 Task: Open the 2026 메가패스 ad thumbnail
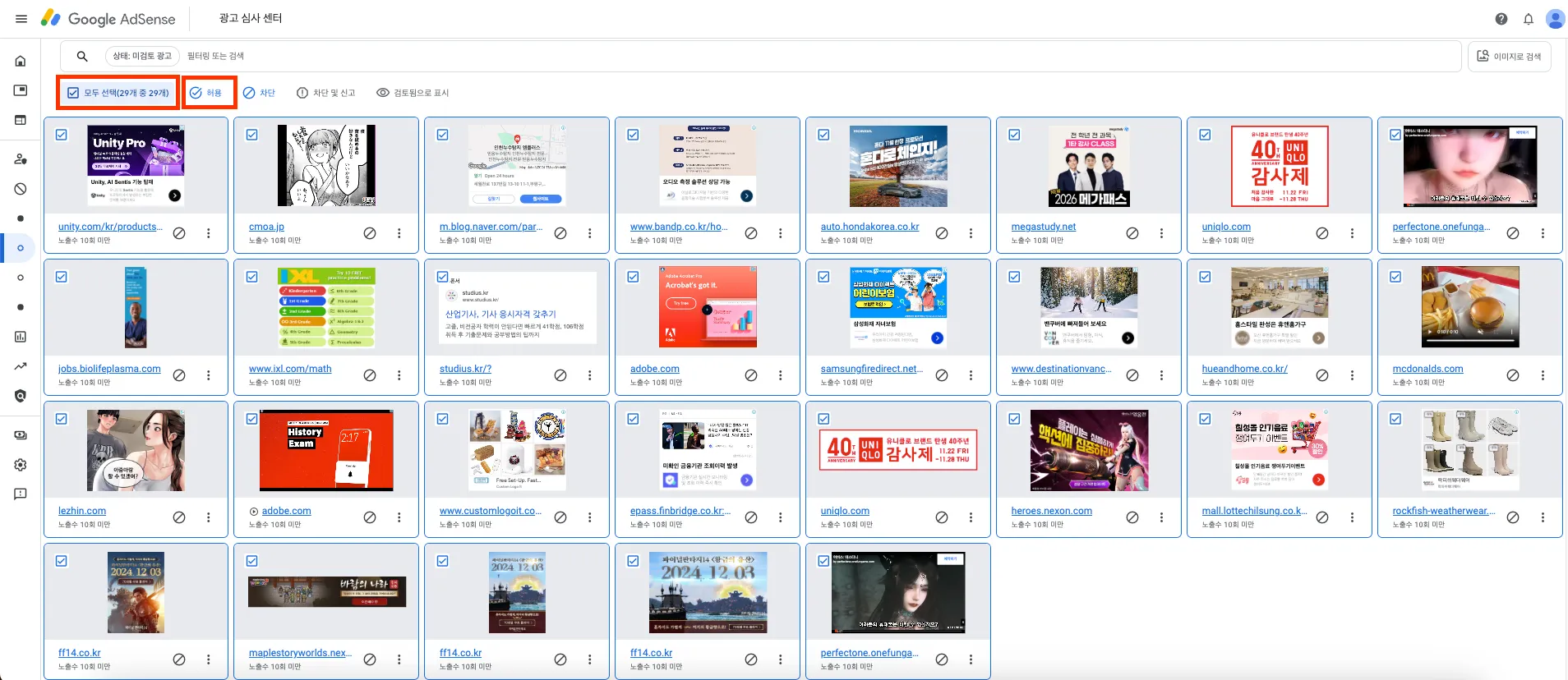(1089, 166)
